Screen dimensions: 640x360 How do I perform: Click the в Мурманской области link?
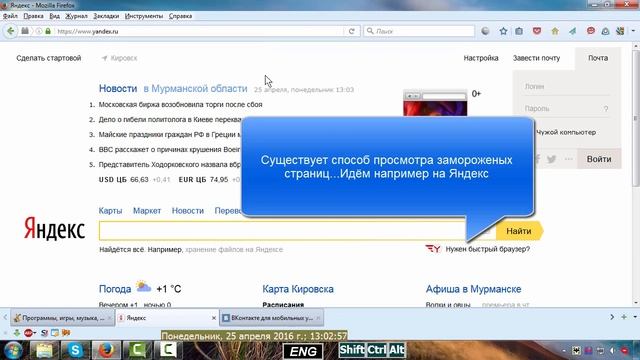tap(196, 89)
